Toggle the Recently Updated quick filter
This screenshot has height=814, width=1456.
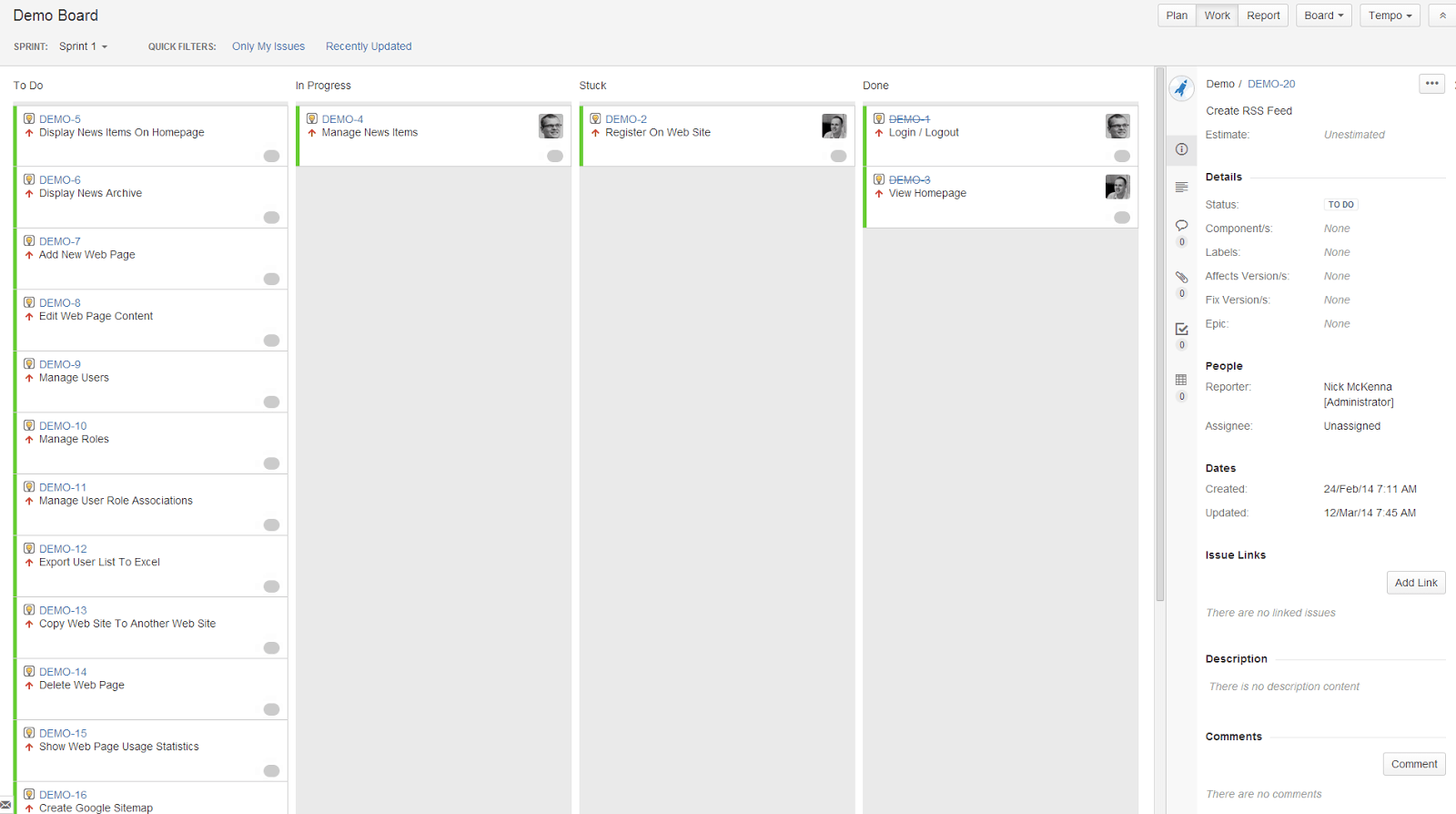(369, 46)
